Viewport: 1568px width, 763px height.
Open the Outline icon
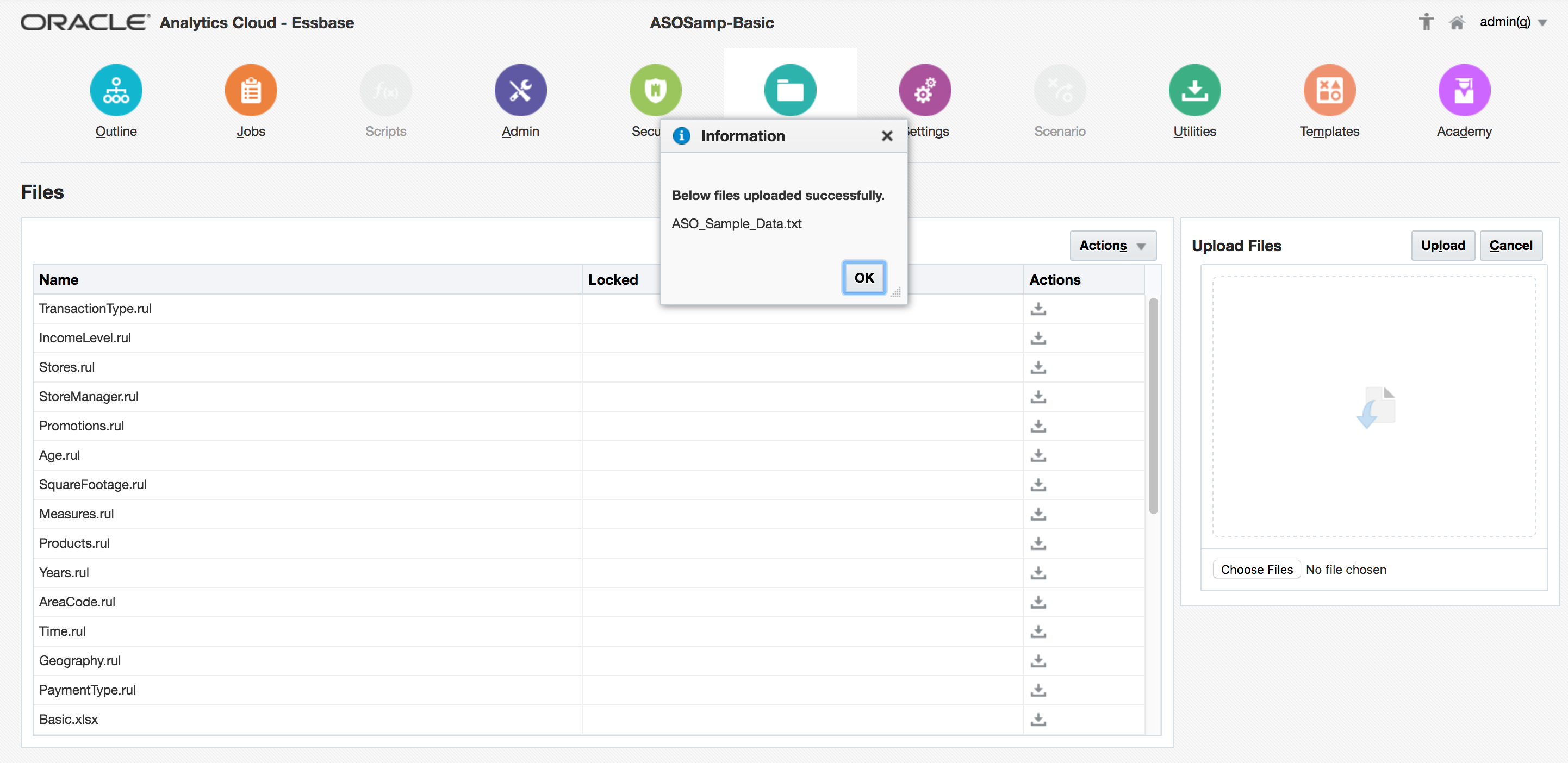[116, 90]
